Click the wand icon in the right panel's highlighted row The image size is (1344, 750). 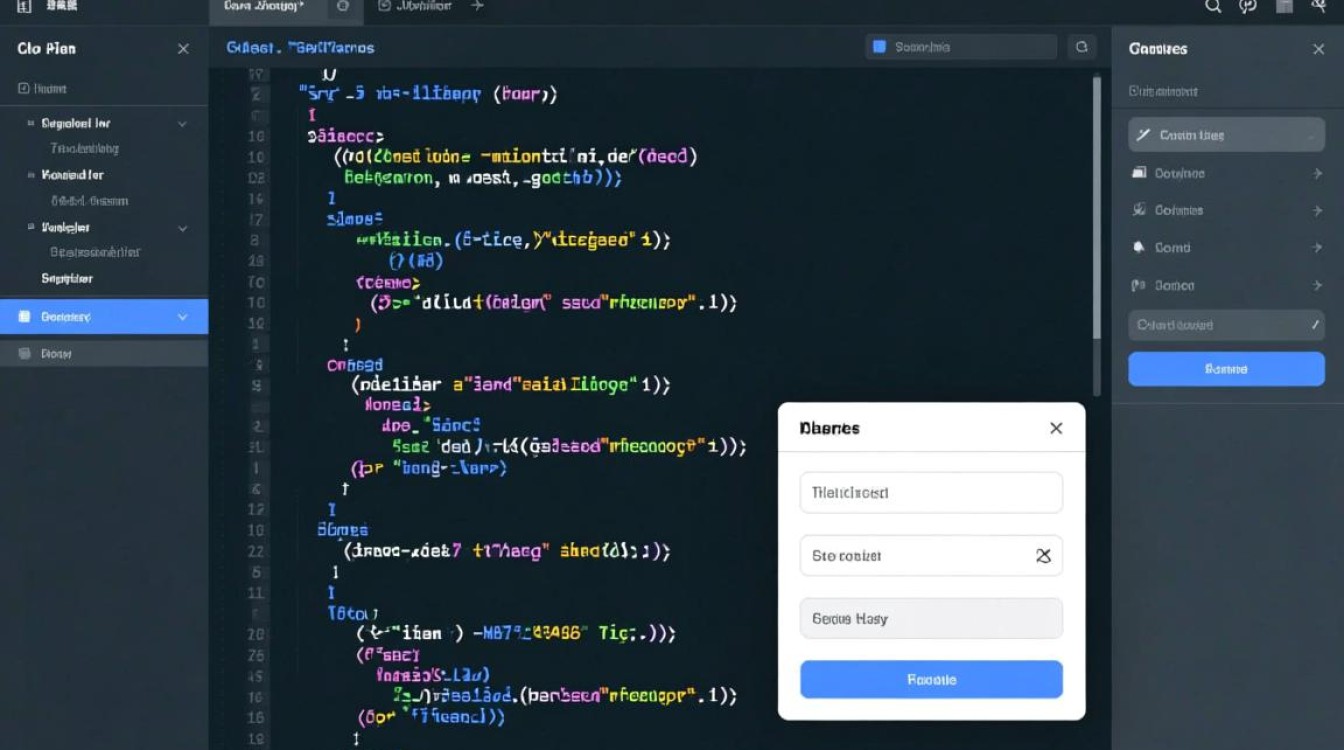(1143, 135)
